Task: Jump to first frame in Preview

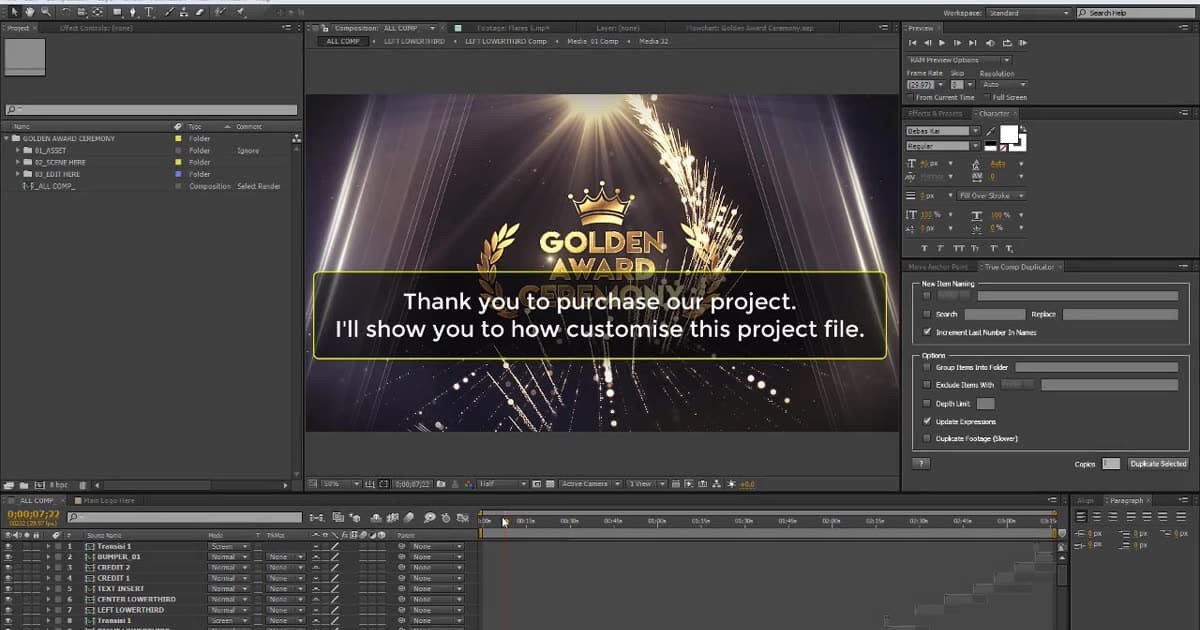Action: click(912, 43)
